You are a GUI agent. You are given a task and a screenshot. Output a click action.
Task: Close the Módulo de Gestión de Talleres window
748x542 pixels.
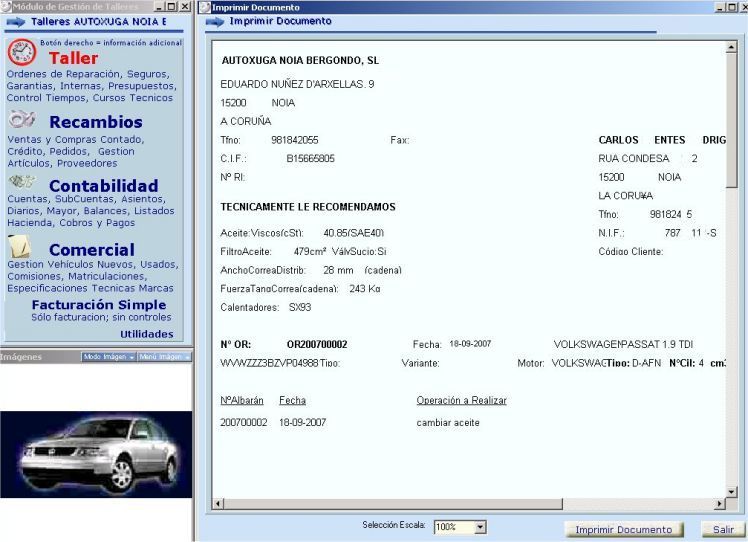tap(185, 7)
